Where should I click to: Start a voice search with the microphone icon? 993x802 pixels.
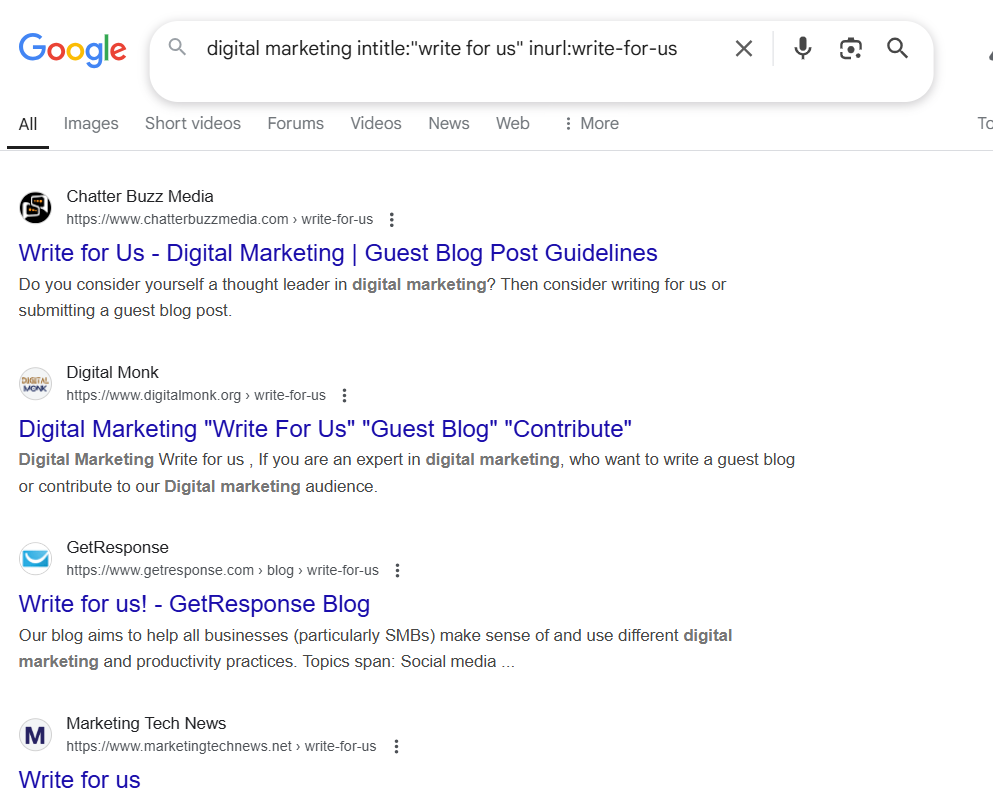[x=803, y=47]
